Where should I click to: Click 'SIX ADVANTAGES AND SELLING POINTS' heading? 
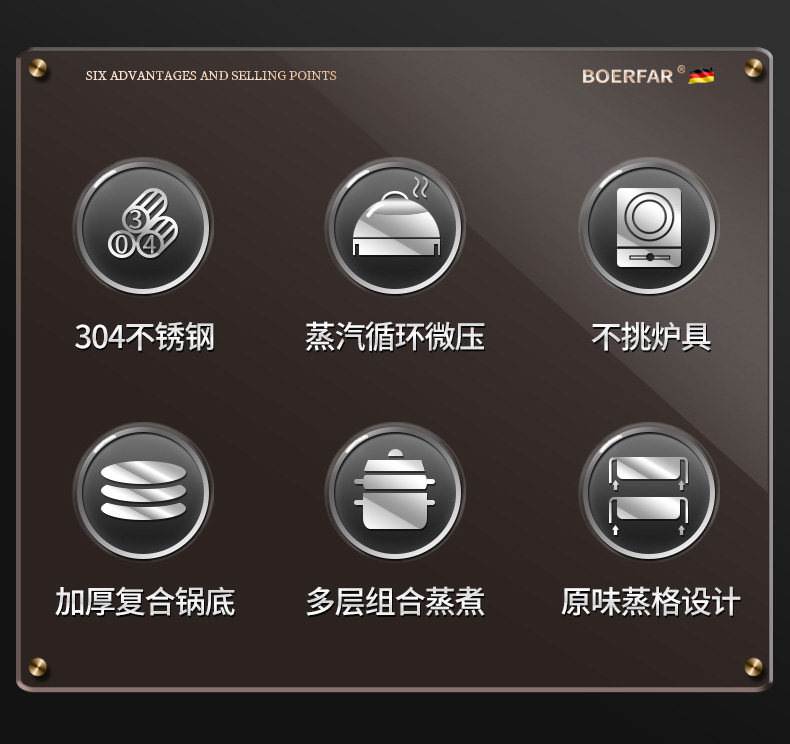[211, 76]
